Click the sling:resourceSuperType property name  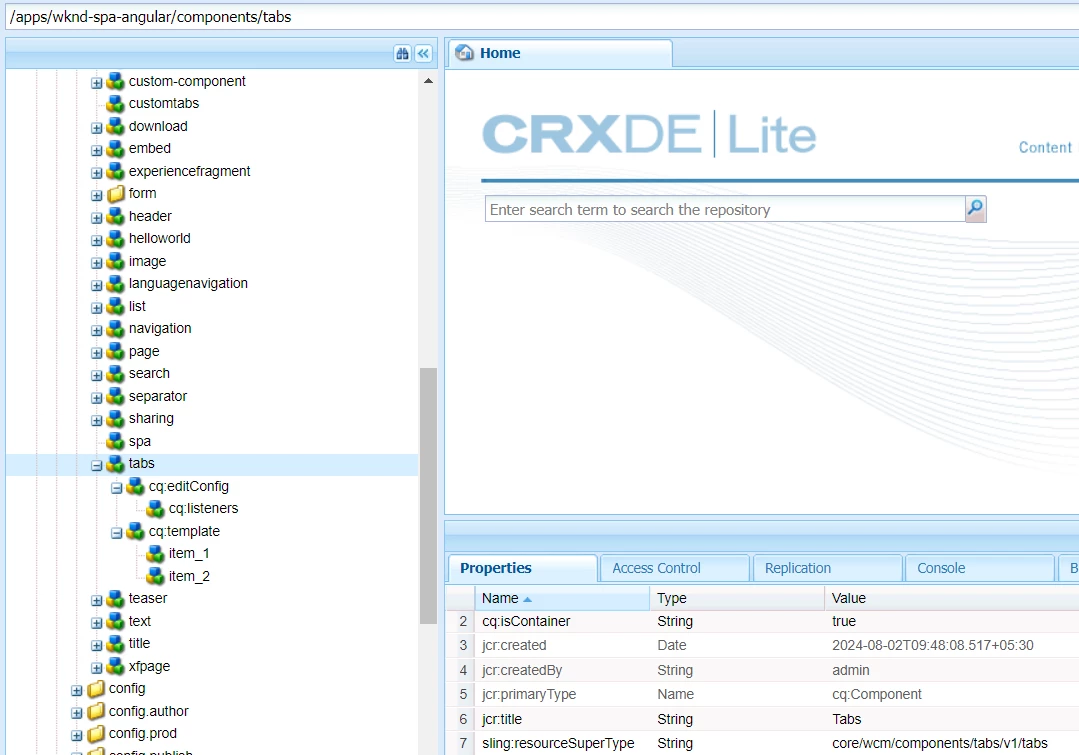(558, 743)
